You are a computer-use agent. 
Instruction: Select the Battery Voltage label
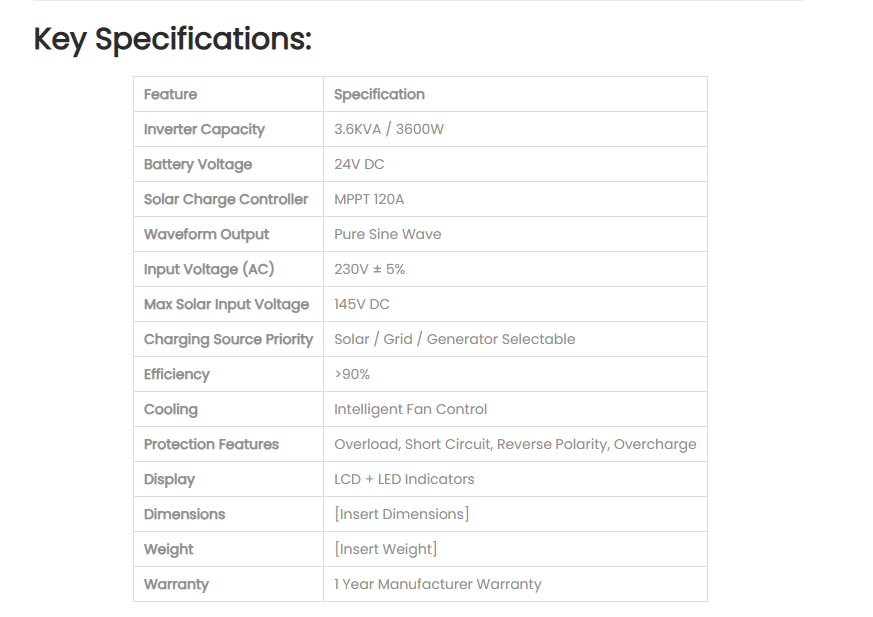point(198,164)
